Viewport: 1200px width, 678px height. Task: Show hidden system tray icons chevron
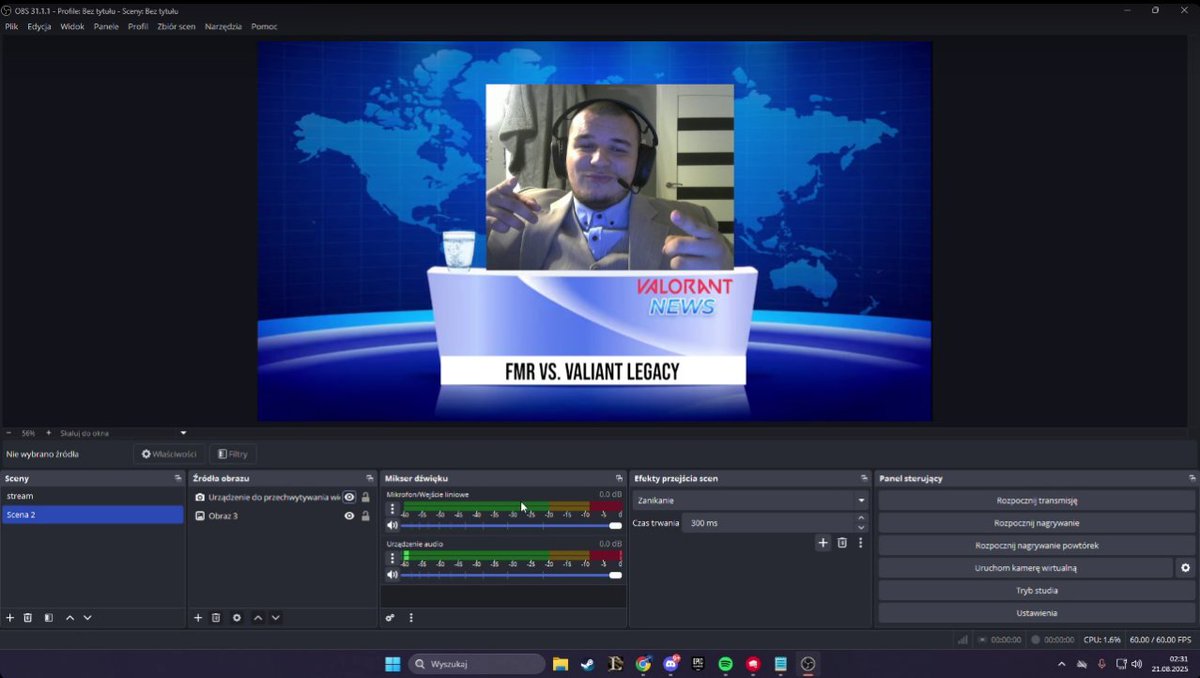pos(1061,664)
